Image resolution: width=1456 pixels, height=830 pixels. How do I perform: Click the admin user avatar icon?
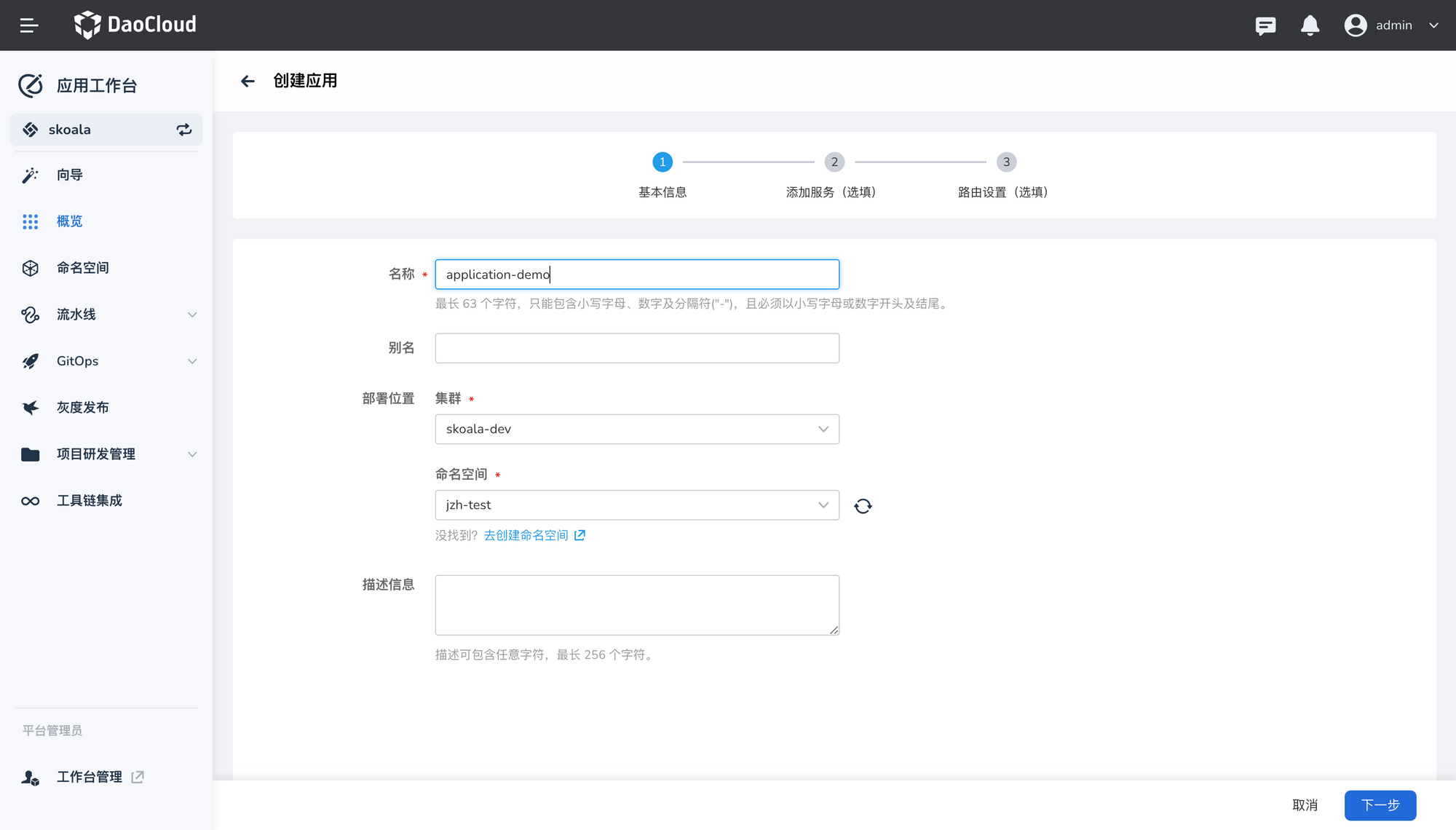pos(1355,25)
